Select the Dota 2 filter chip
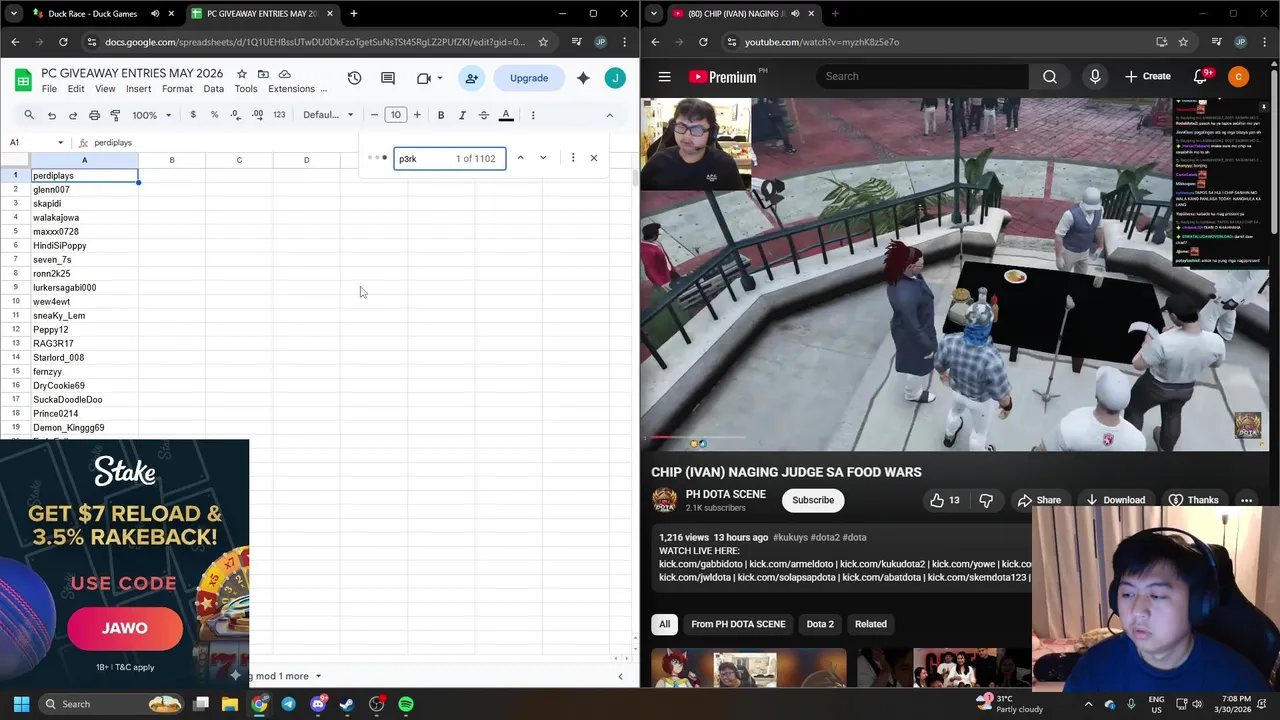 820,624
